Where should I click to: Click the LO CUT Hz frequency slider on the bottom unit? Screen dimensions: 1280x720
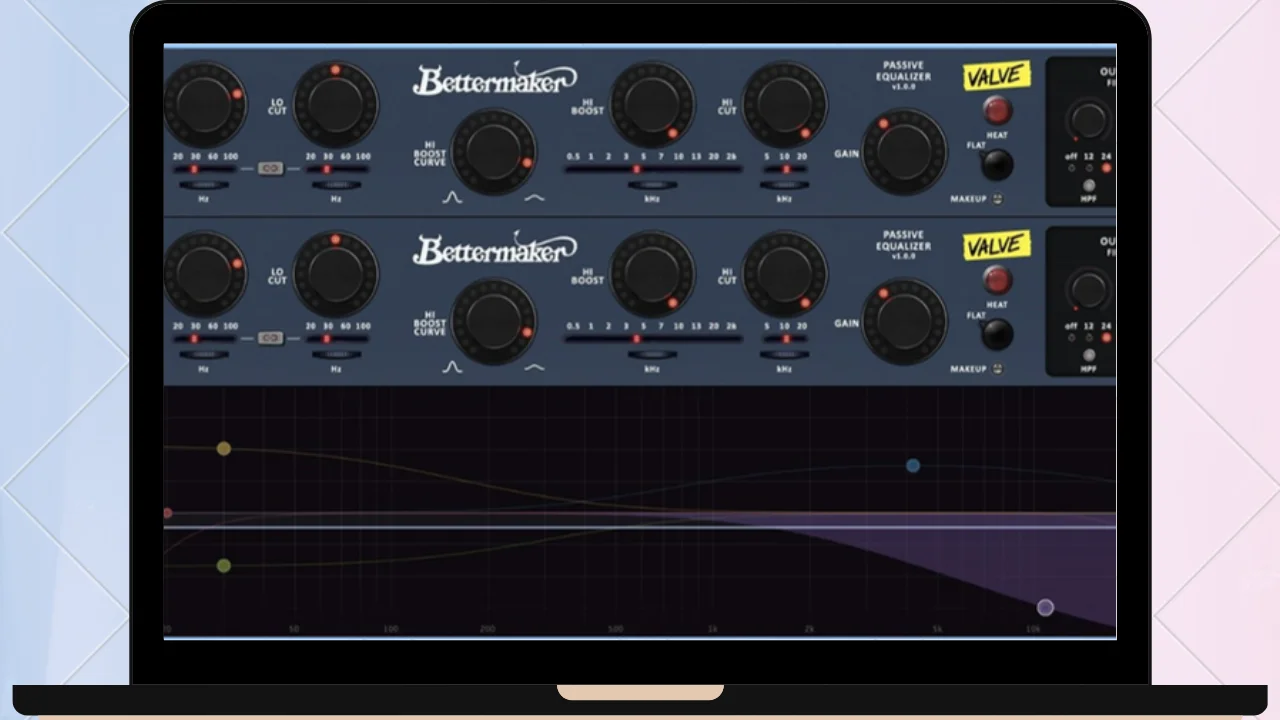tap(336, 339)
